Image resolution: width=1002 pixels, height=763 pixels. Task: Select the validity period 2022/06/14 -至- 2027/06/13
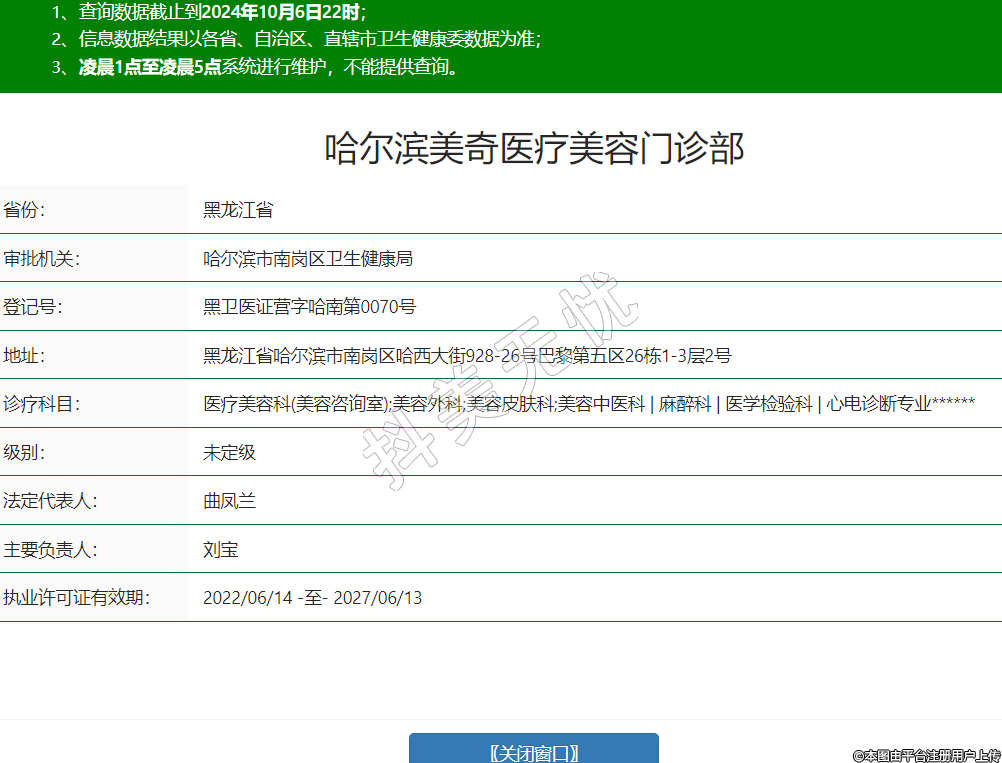coord(312,598)
